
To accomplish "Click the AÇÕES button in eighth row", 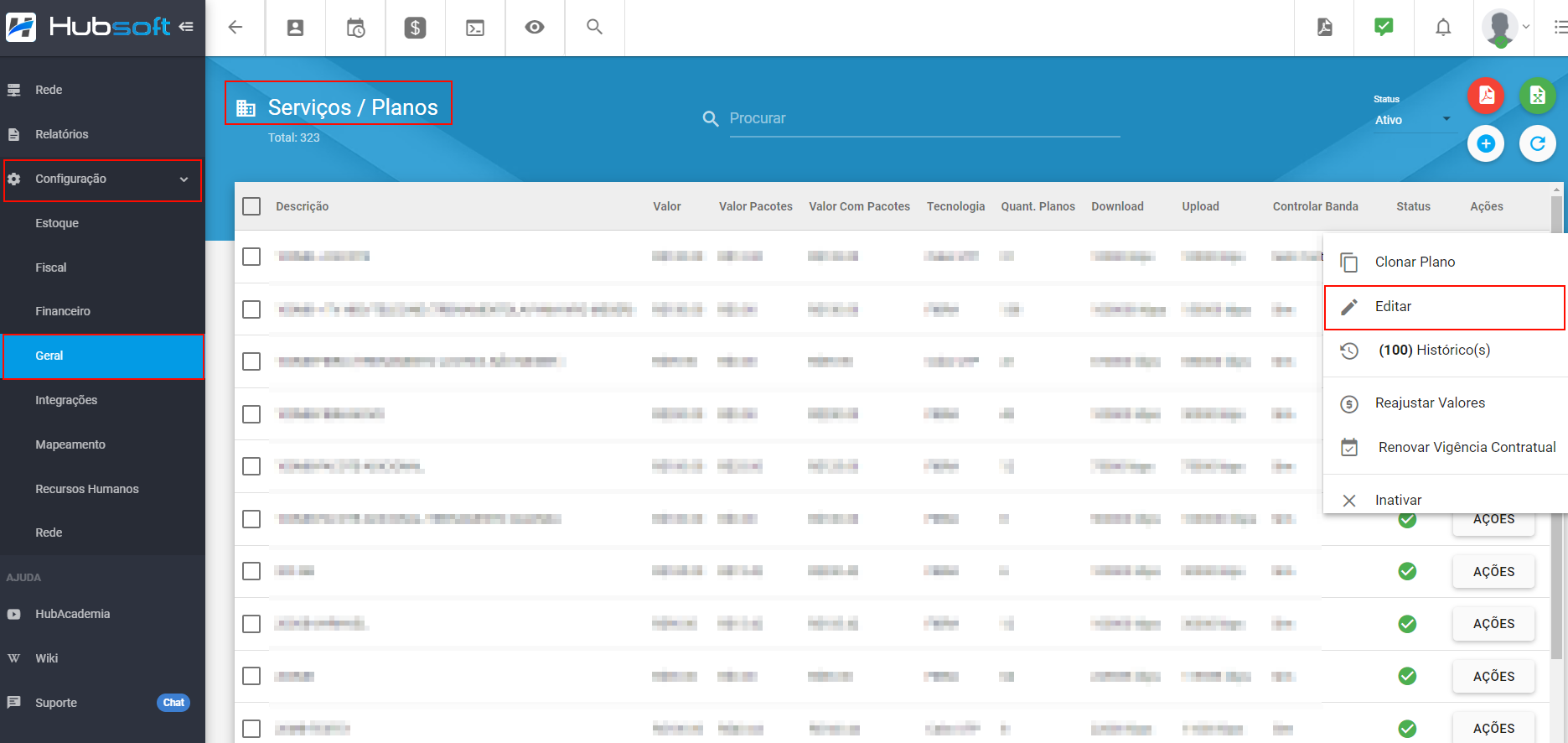I will tap(1493, 624).
